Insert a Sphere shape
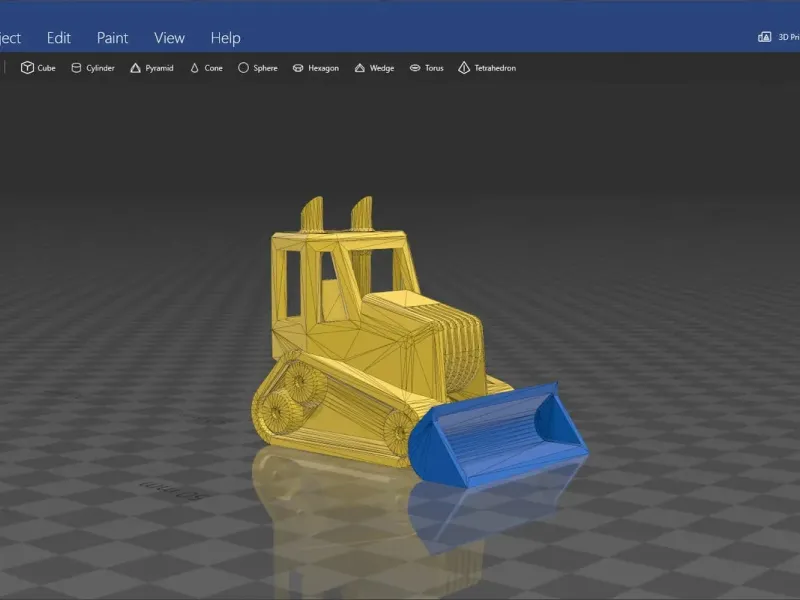The width and height of the screenshot is (800, 600). click(258, 68)
